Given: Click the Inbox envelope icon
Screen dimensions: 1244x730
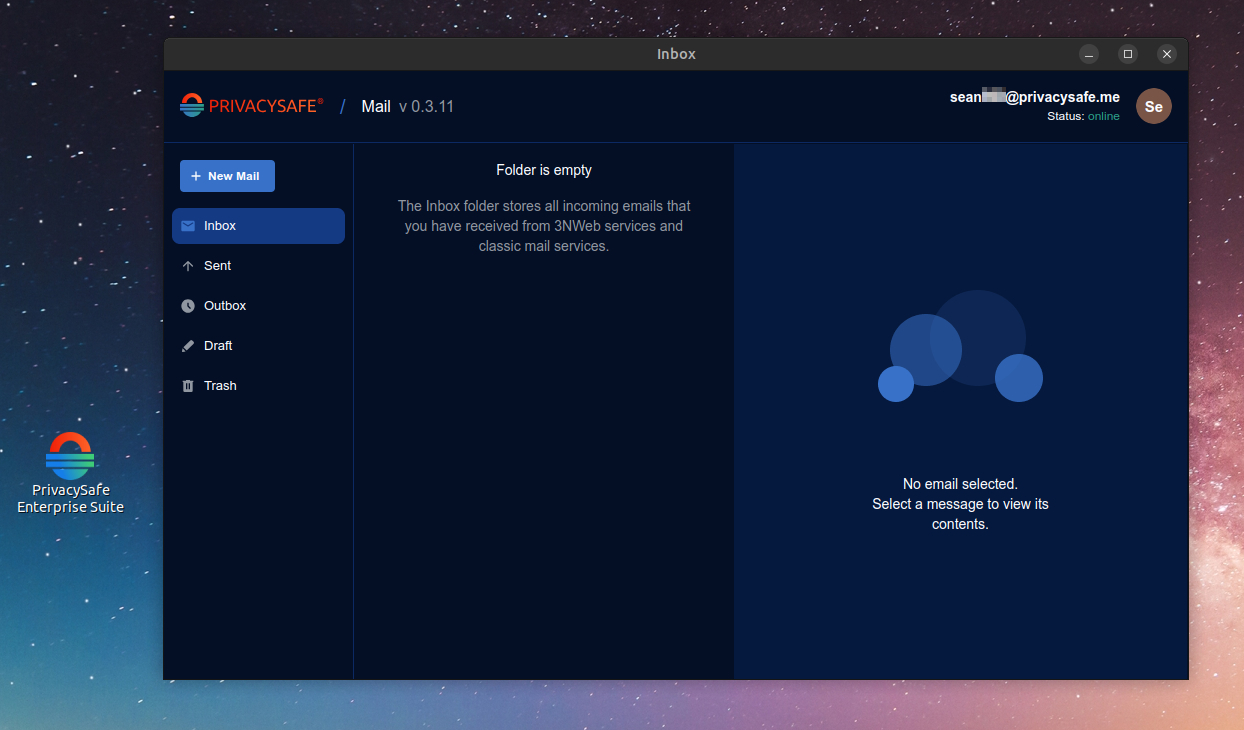Looking at the screenshot, I should (x=188, y=226).
